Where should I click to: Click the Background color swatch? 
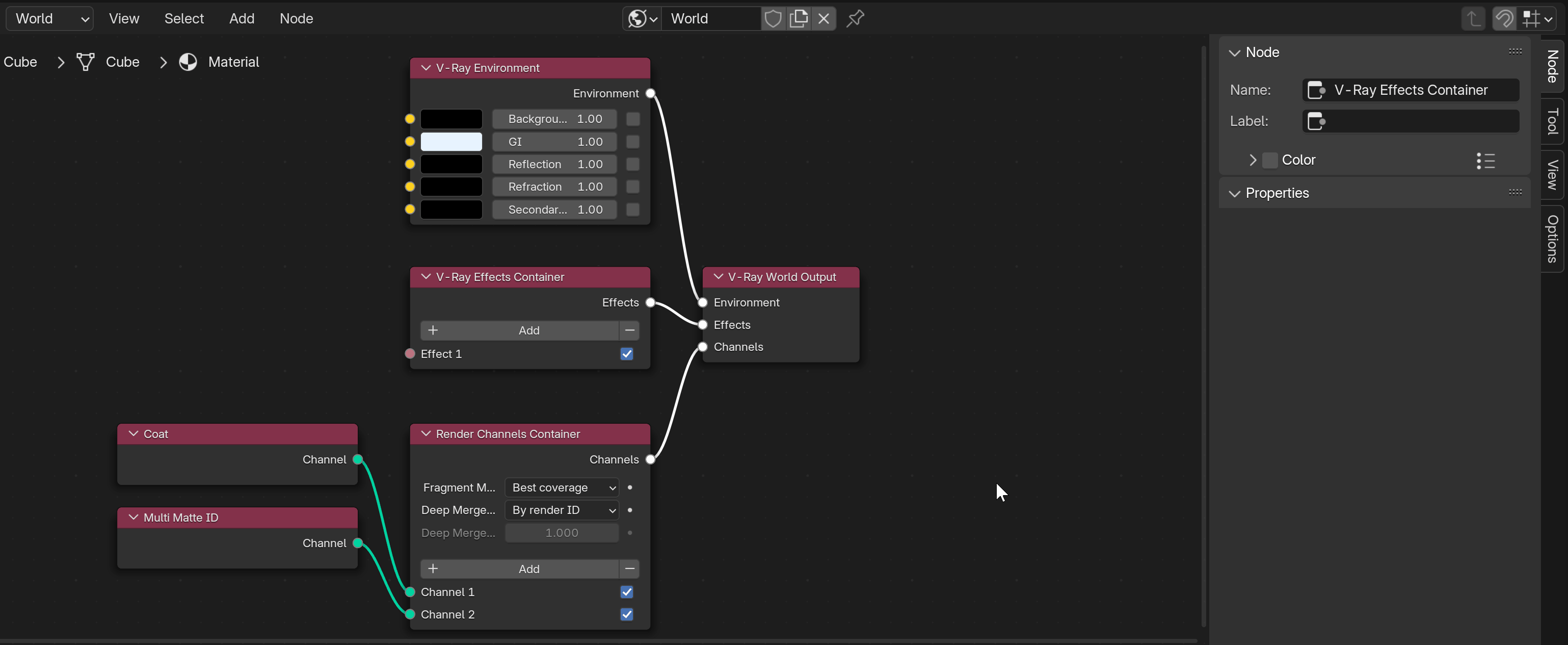(451, 119)
